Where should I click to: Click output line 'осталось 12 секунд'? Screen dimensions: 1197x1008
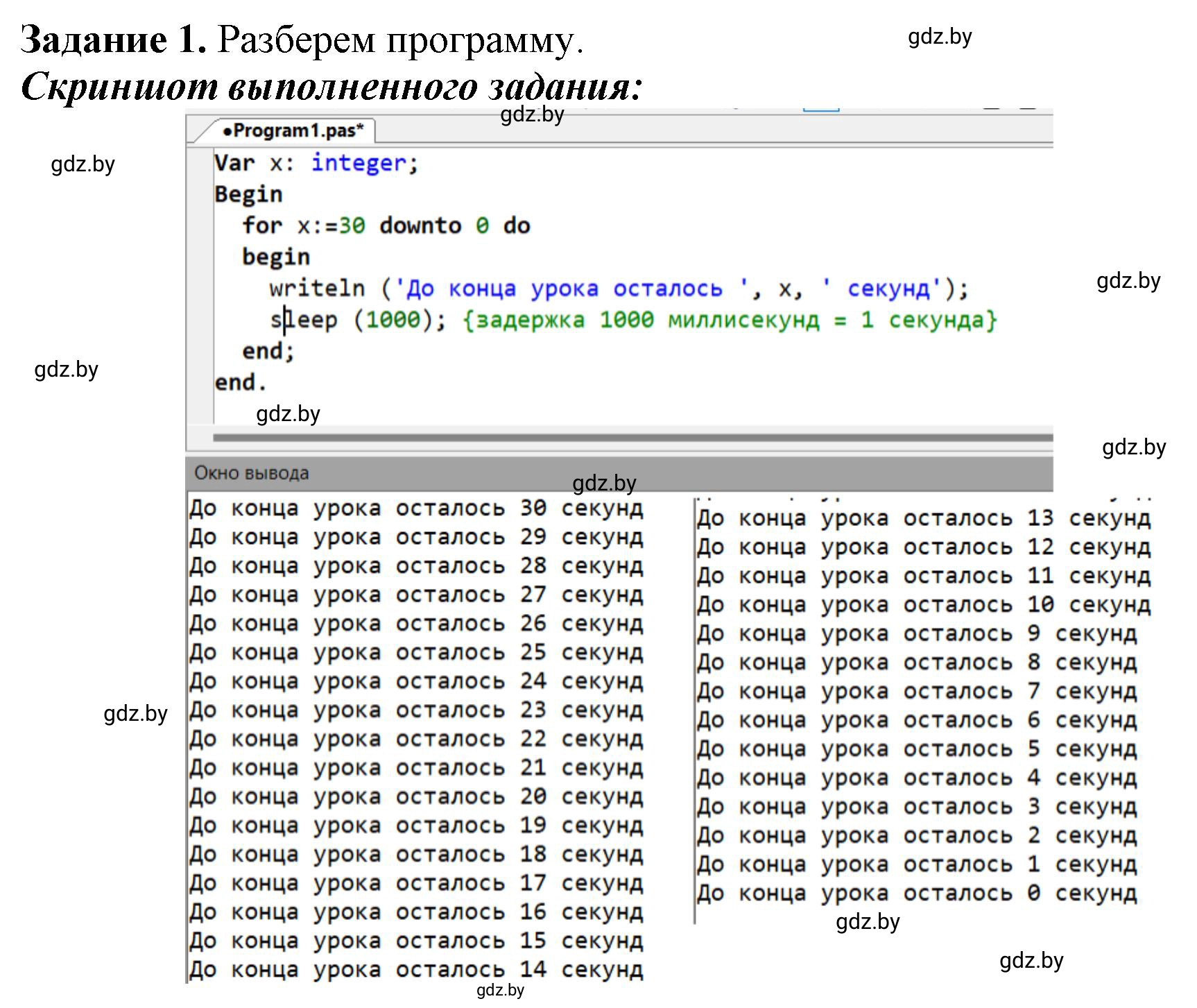924,547
